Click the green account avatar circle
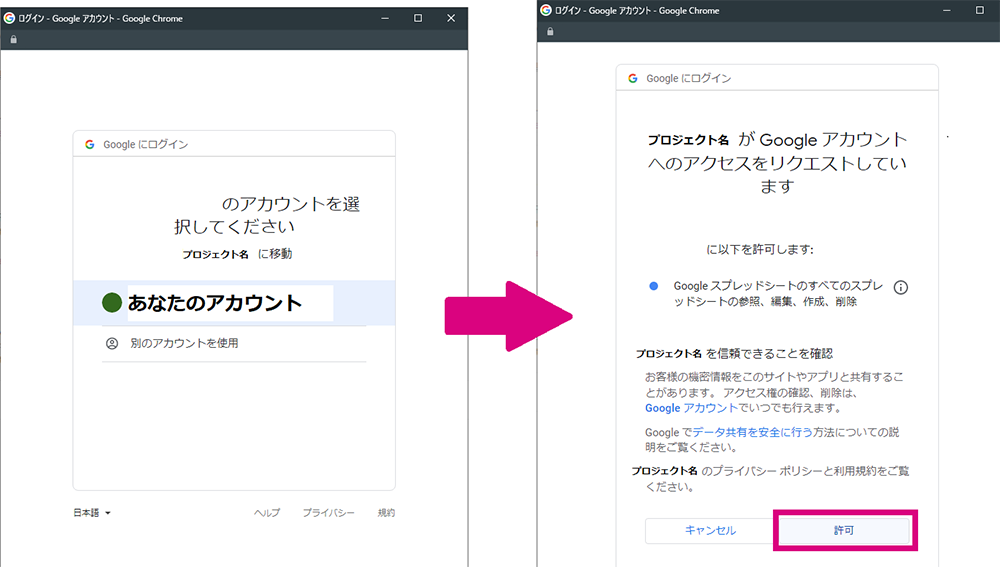The width and height of the screenshot is (1000, 567). (x=112, y=302)
